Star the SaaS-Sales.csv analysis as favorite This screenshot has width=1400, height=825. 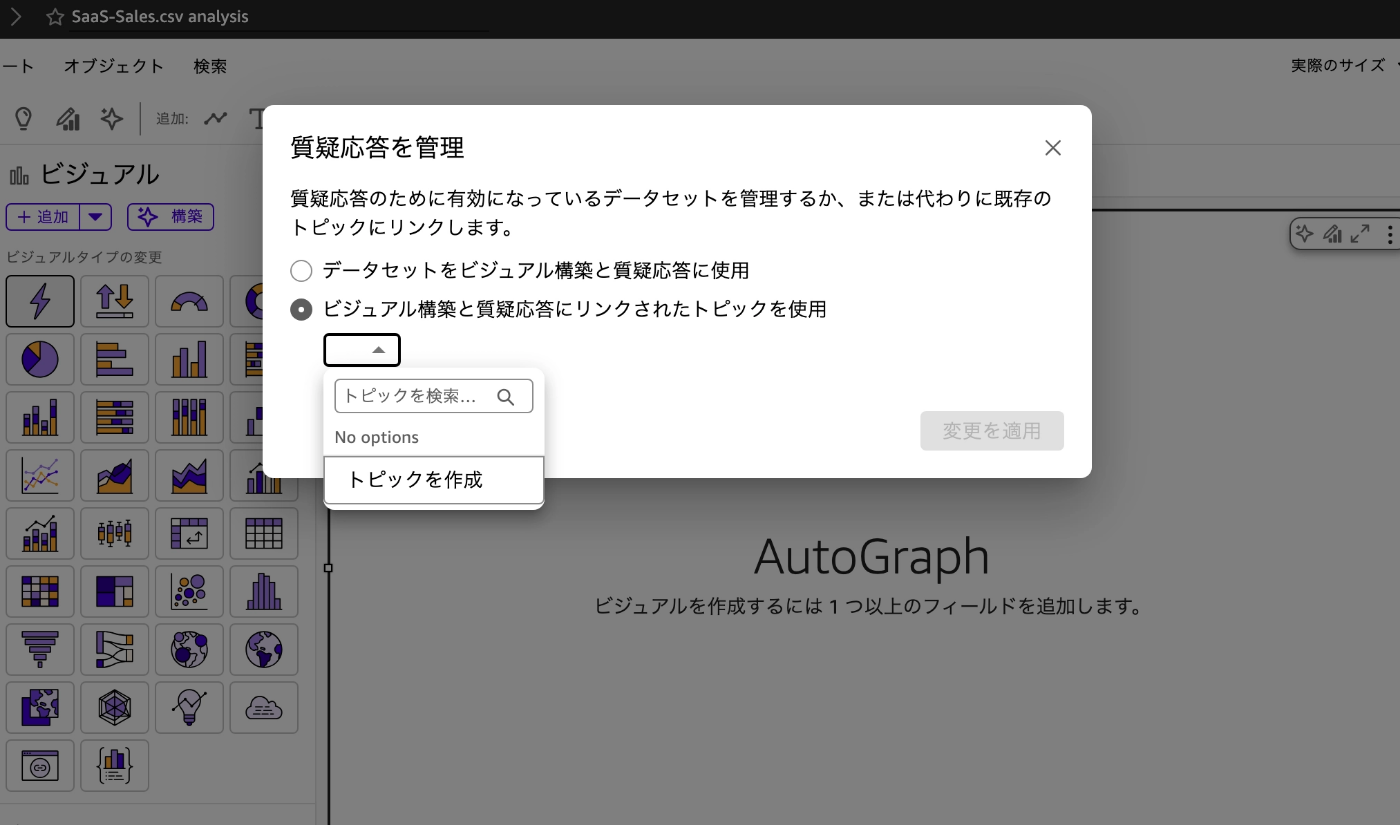(x=55, y=17)
